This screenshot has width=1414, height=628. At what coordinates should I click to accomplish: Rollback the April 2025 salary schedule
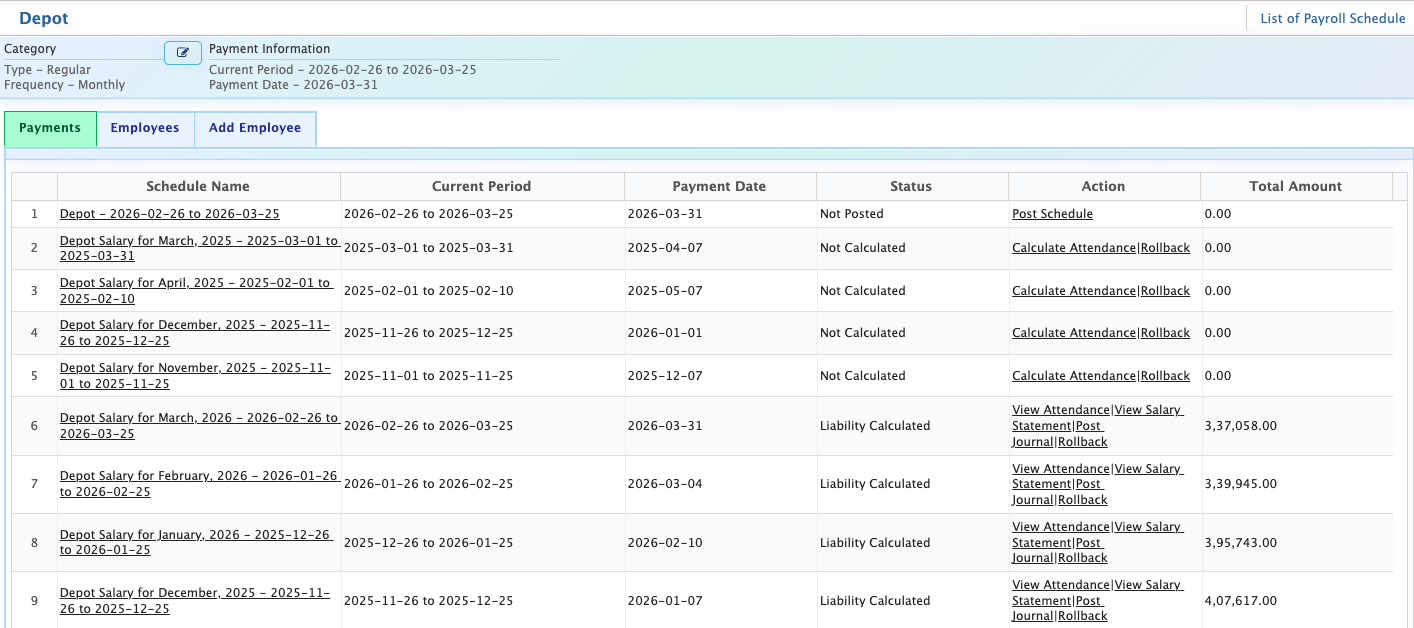point(1165,291)
